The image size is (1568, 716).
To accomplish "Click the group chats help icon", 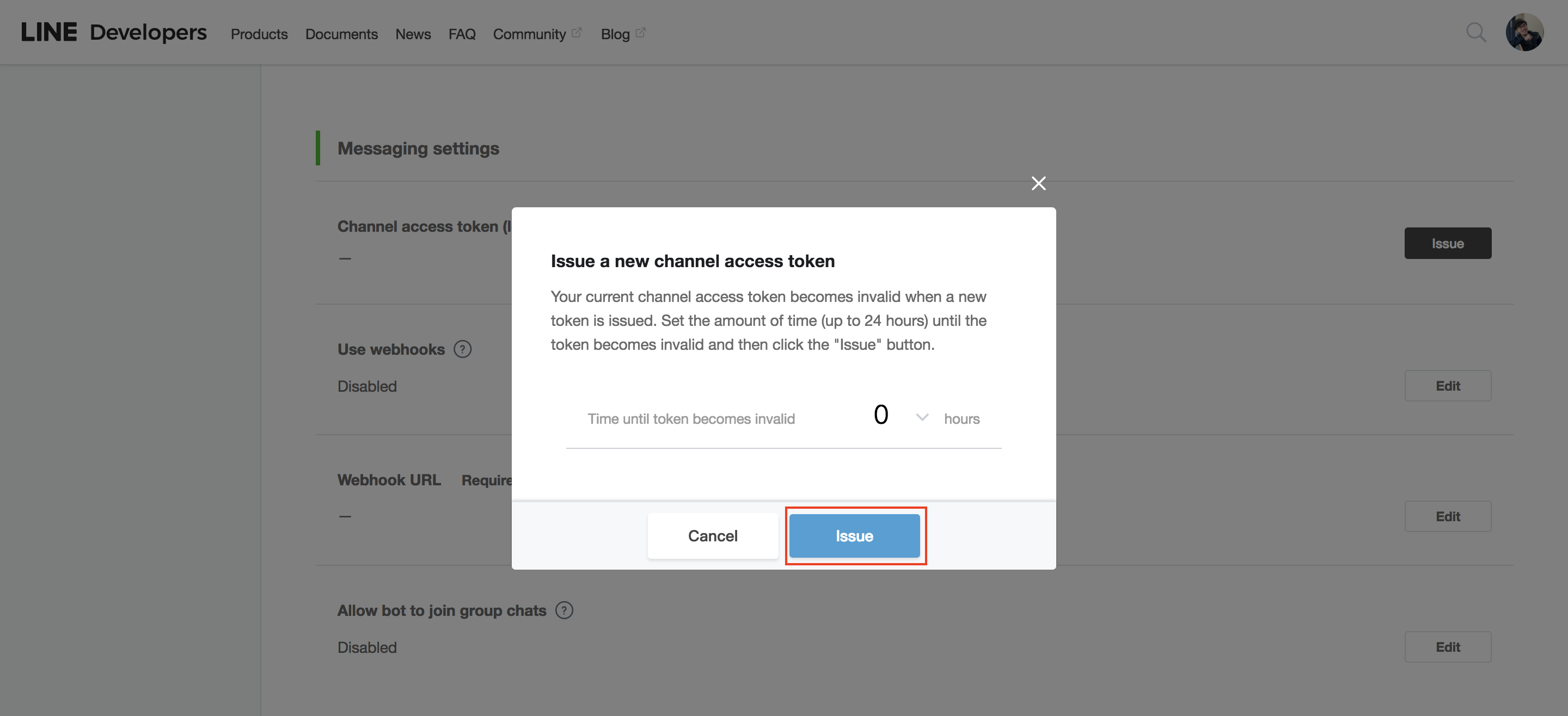I will 564,610.
